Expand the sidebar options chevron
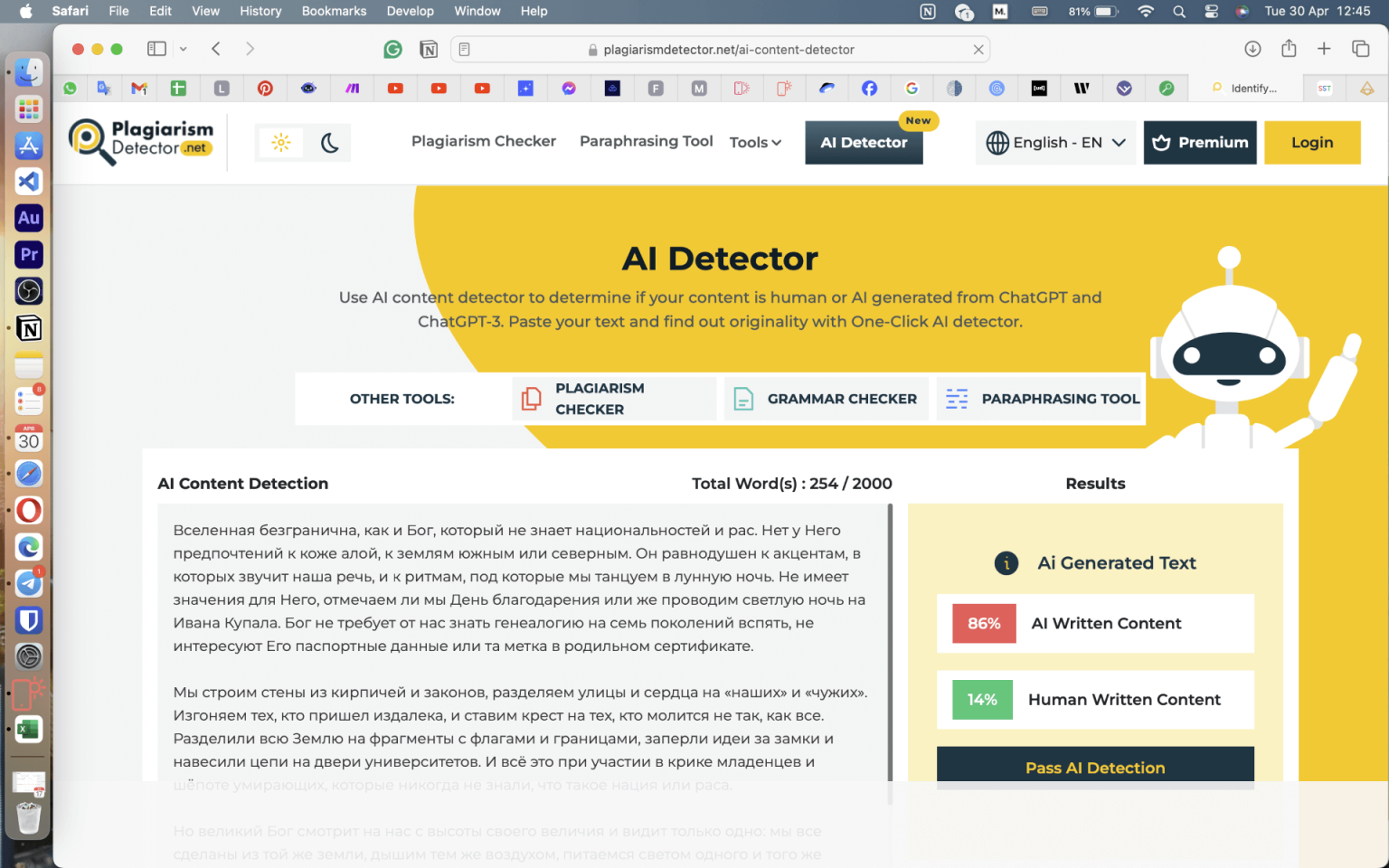 pos(183,49)
